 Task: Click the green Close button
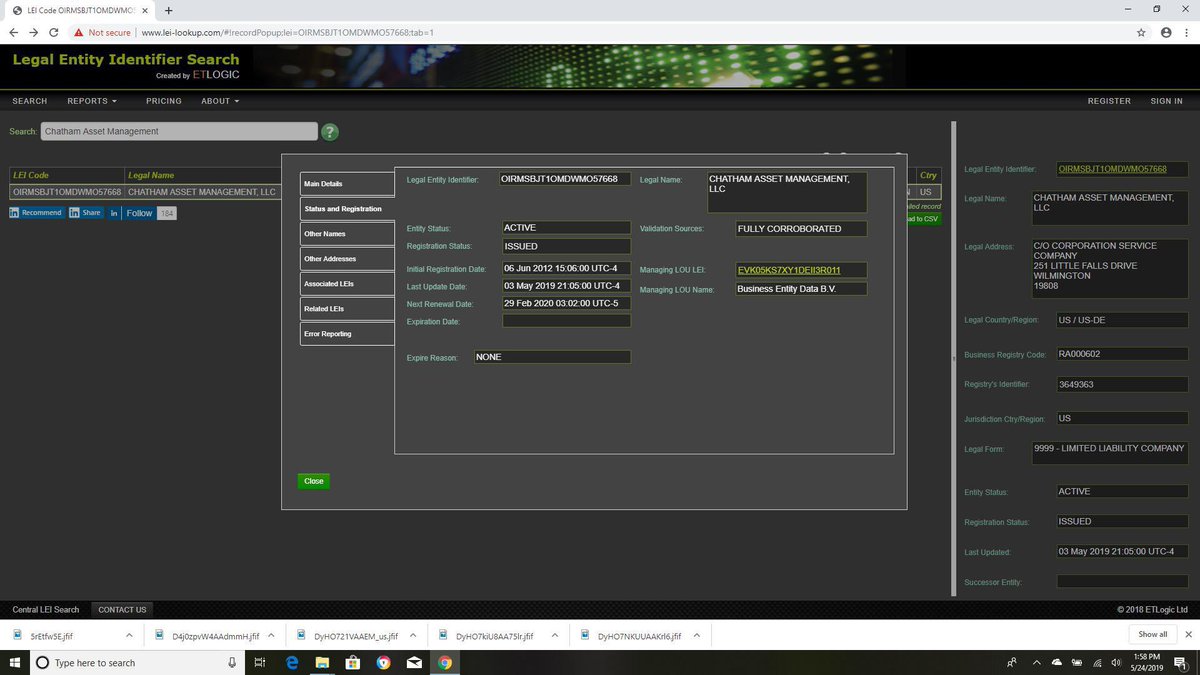[314, 481]
